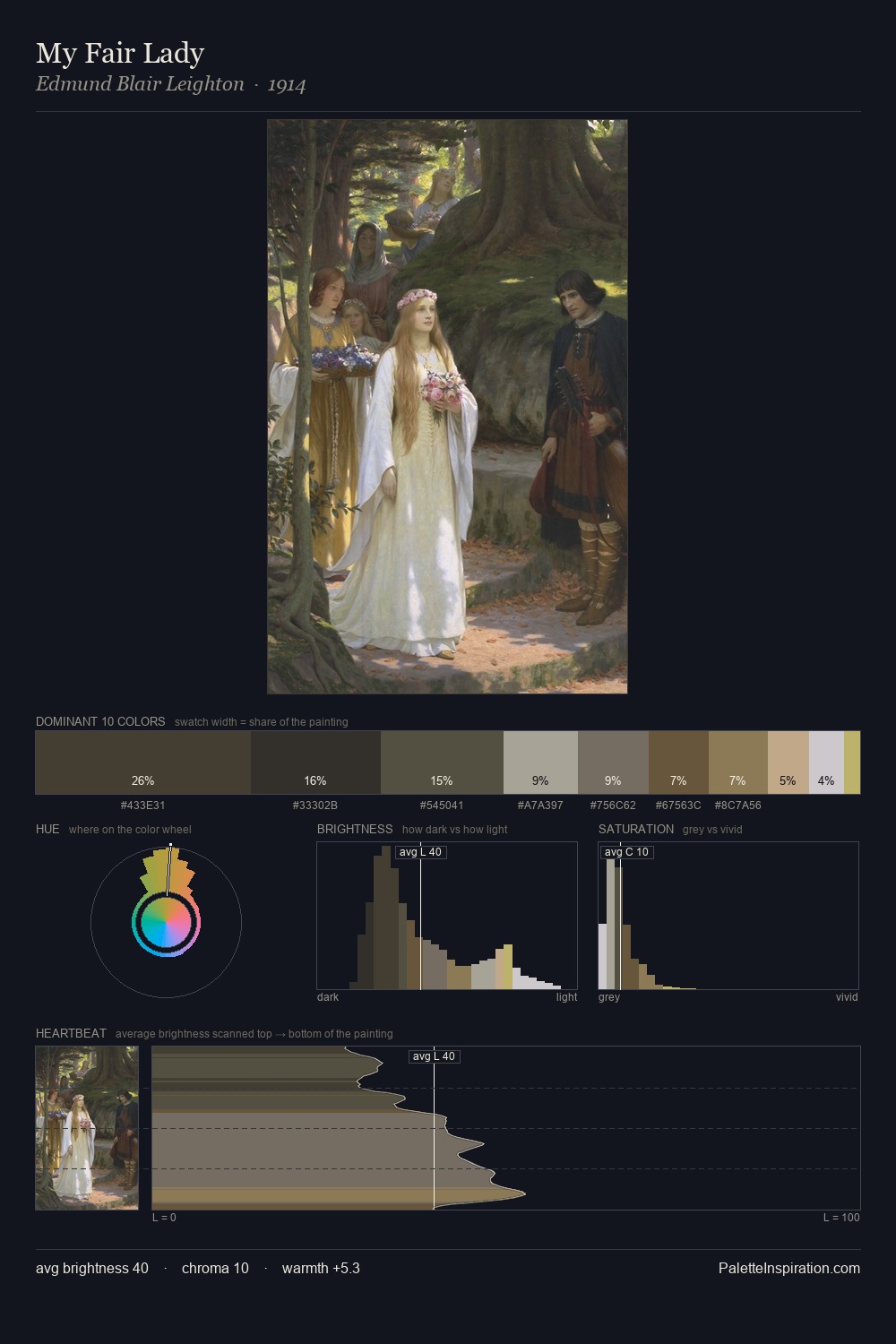This screenshot has width=896, height=1344.
Task: Select the first 9% swatch, #A7A397
Action: pyautogui.click(x=540, y=762)
